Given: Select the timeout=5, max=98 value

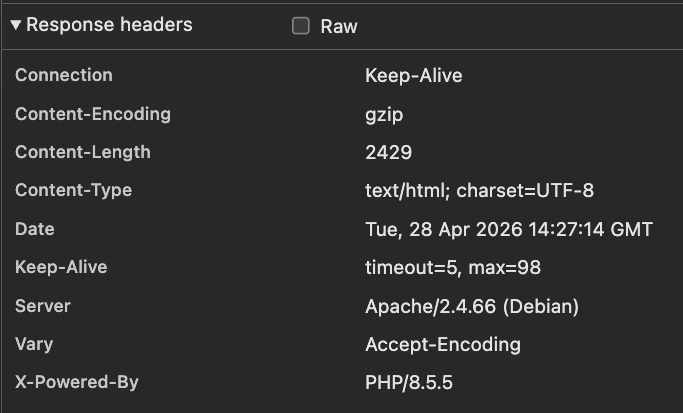Looking at the screenshot, I should 453,268.
